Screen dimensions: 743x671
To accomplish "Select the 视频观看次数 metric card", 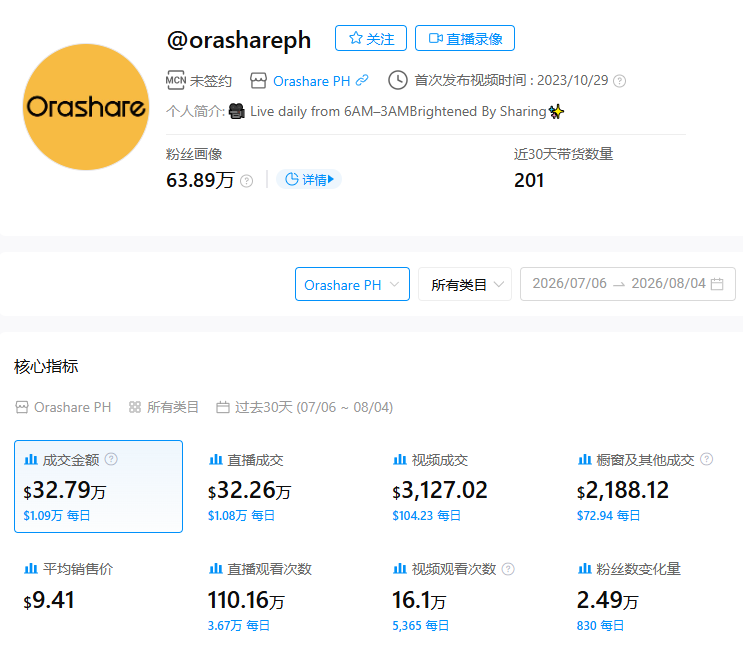I will 467,596.
